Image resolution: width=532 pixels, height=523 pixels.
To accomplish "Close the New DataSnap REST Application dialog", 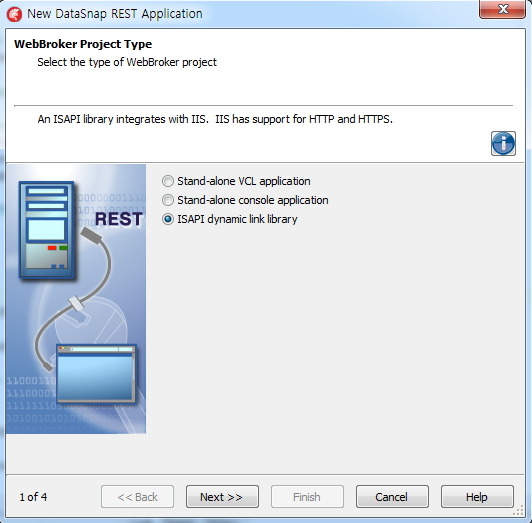I will 502,9.
